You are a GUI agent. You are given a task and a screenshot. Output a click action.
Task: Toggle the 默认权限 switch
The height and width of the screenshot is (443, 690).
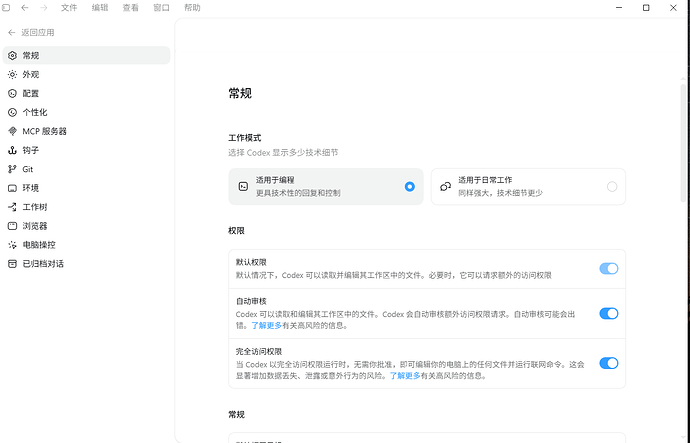click(x=609, y=268)
